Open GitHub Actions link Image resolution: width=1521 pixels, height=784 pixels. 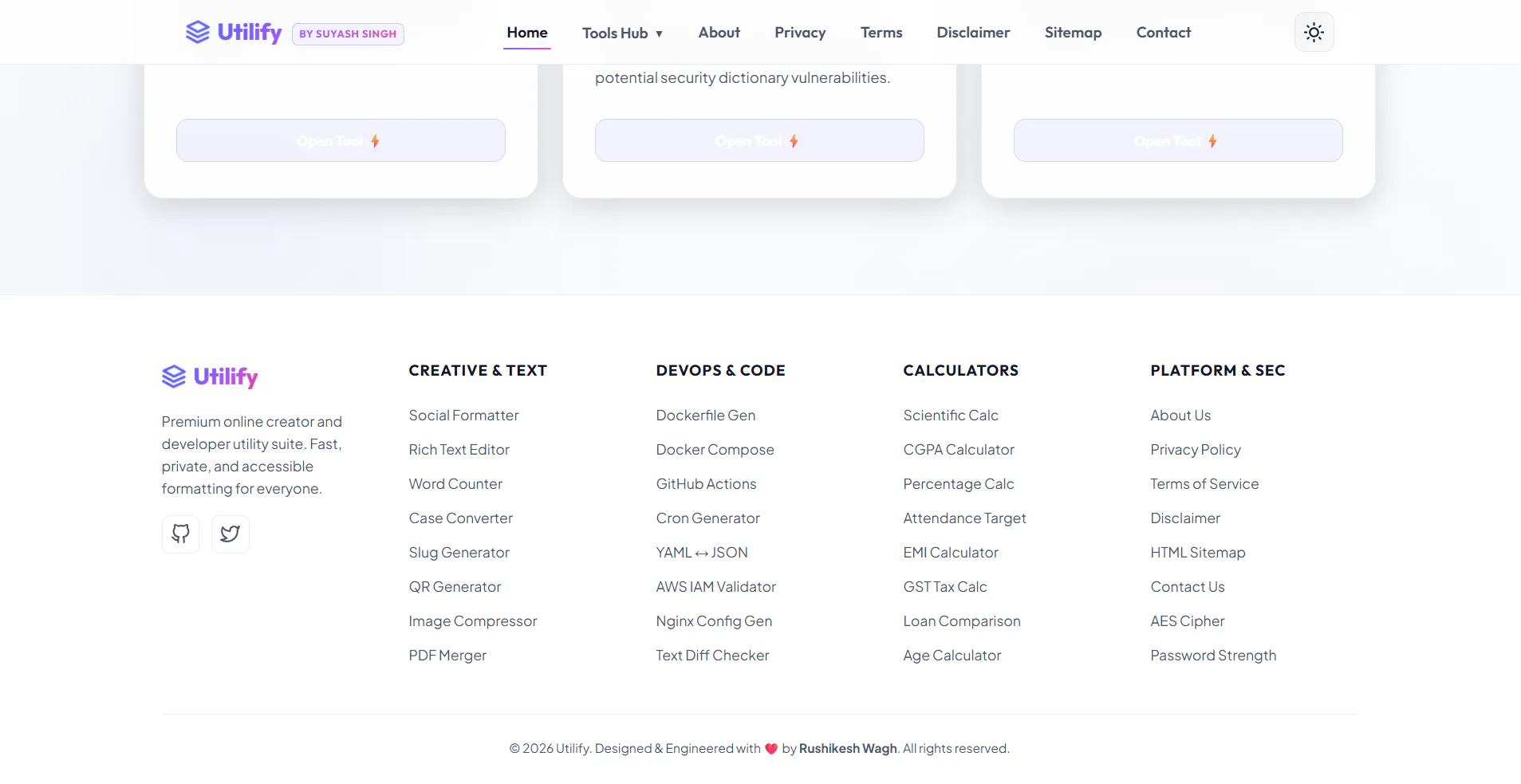706,484
